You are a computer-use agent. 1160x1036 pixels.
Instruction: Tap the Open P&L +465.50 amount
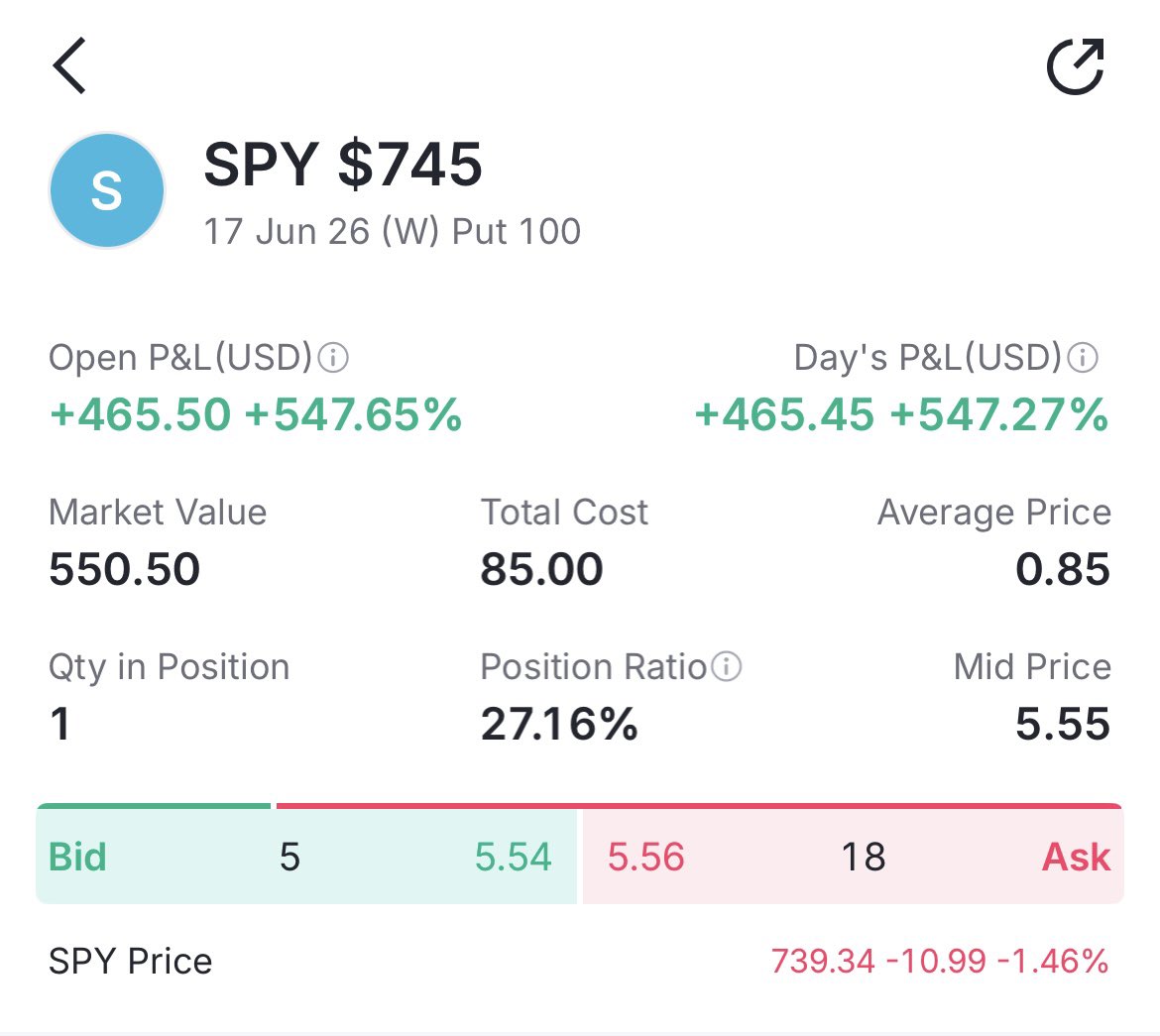point(140,413)
